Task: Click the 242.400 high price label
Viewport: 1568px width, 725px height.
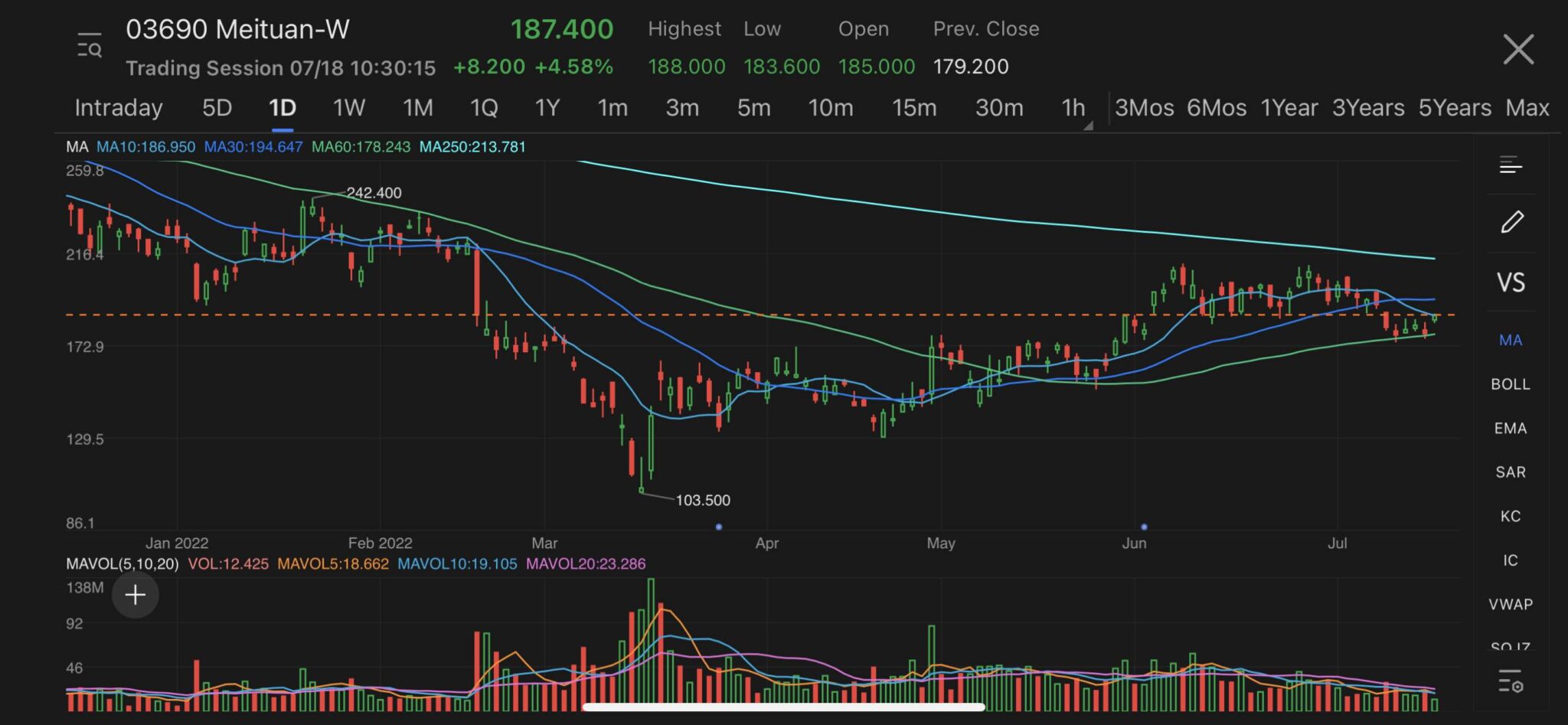Action: point(374,193)
